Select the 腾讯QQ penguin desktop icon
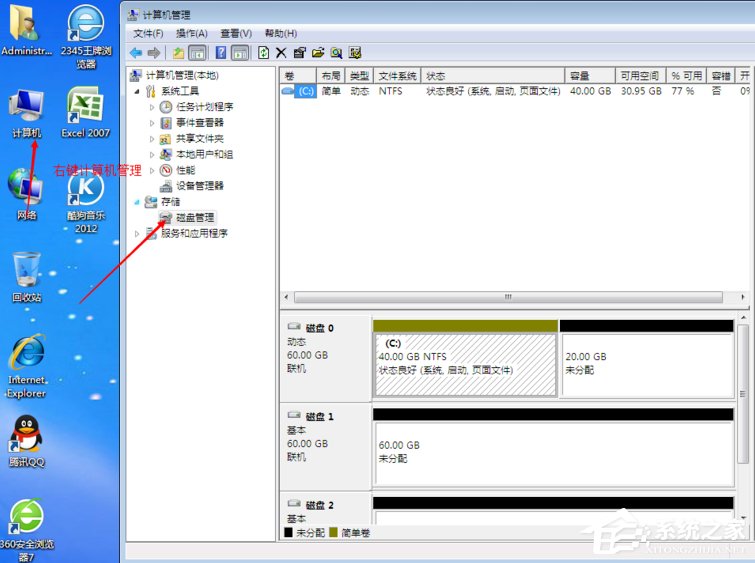755x563 pixels. tap(26, 441)
